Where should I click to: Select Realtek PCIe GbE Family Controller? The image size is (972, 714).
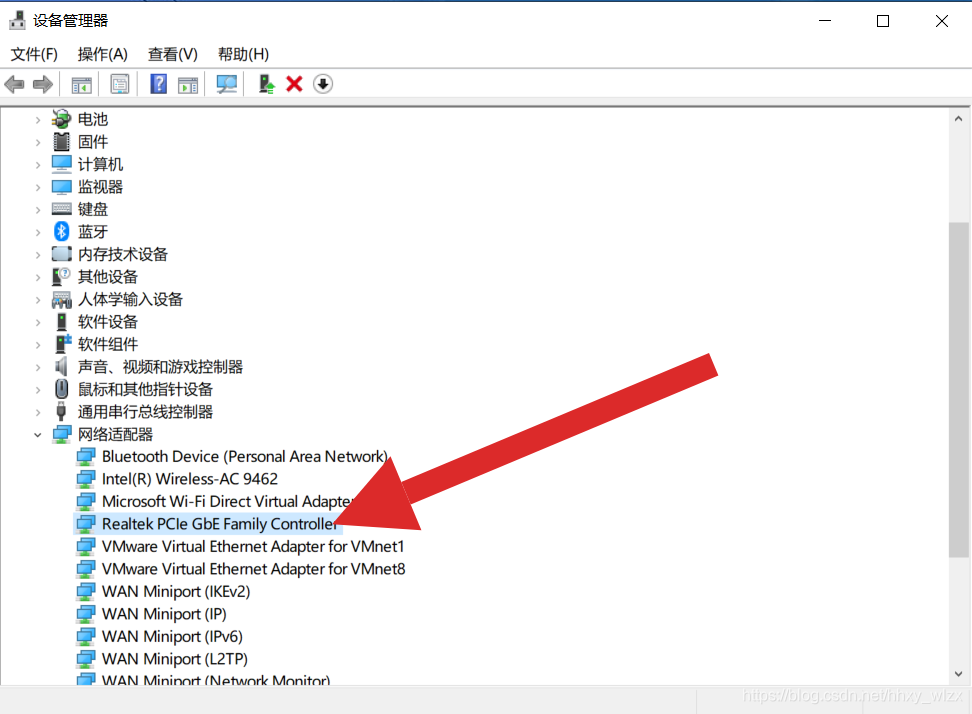coord(219,524)
